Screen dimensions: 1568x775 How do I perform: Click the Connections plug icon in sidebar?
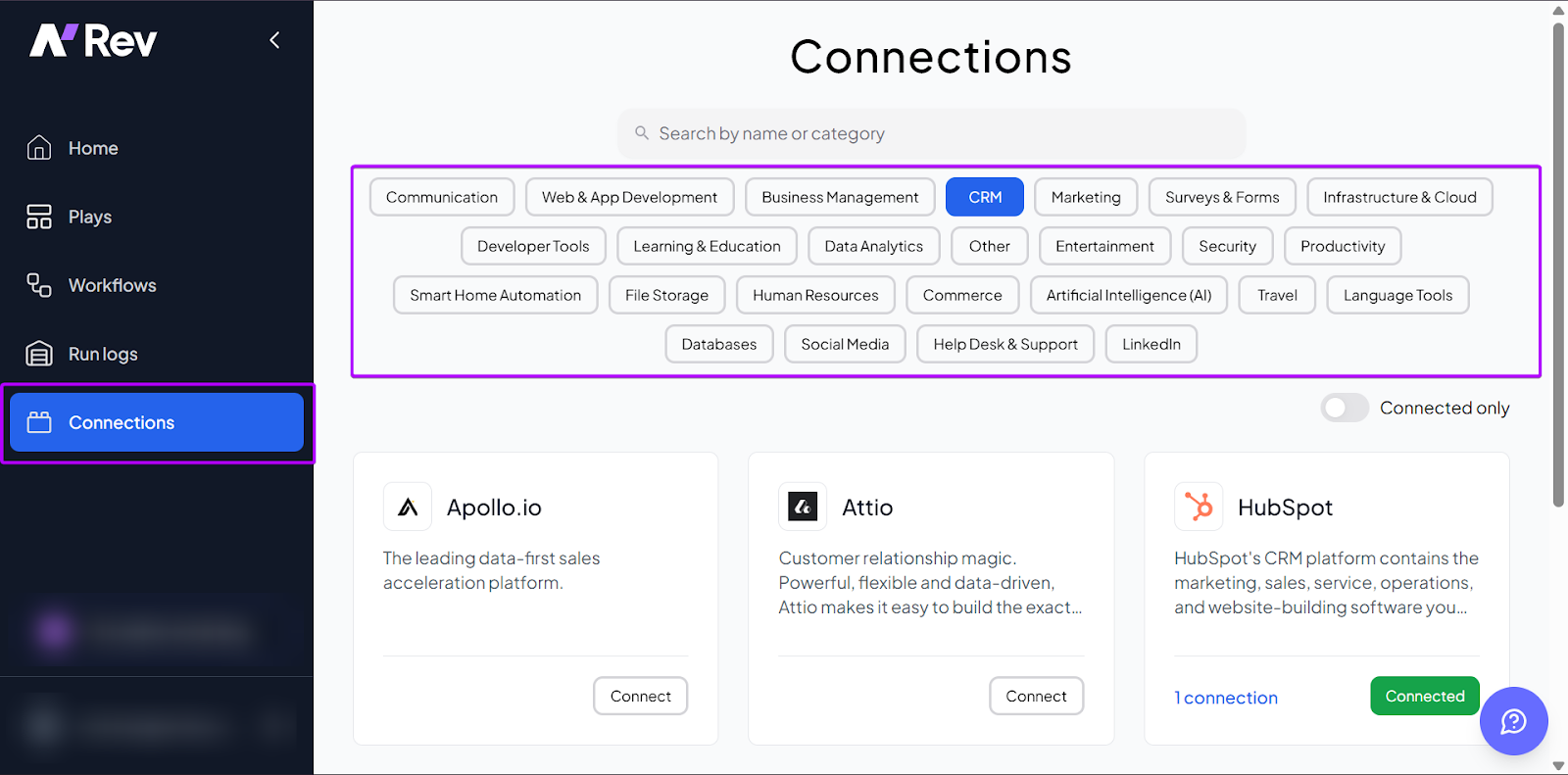point(39,422)
